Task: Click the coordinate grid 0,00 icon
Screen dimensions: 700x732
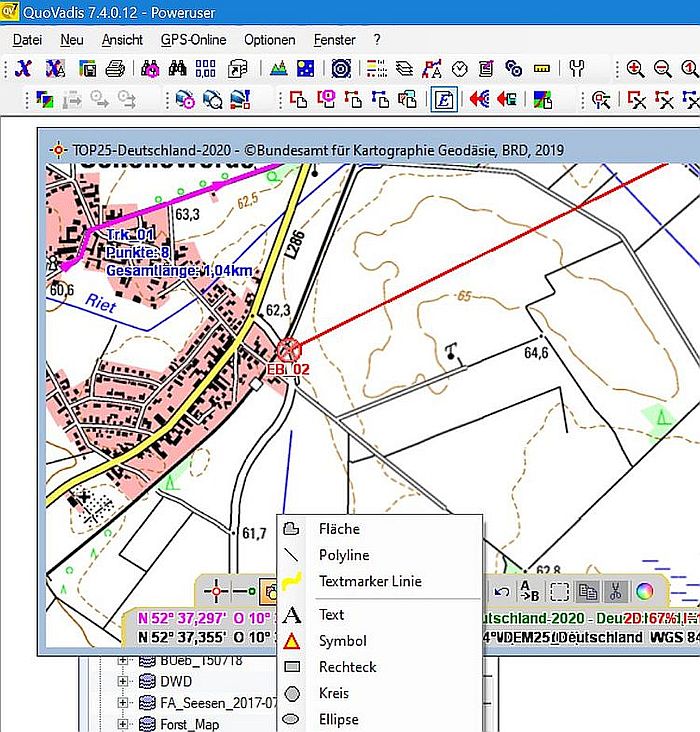Action: click(205, 69)
